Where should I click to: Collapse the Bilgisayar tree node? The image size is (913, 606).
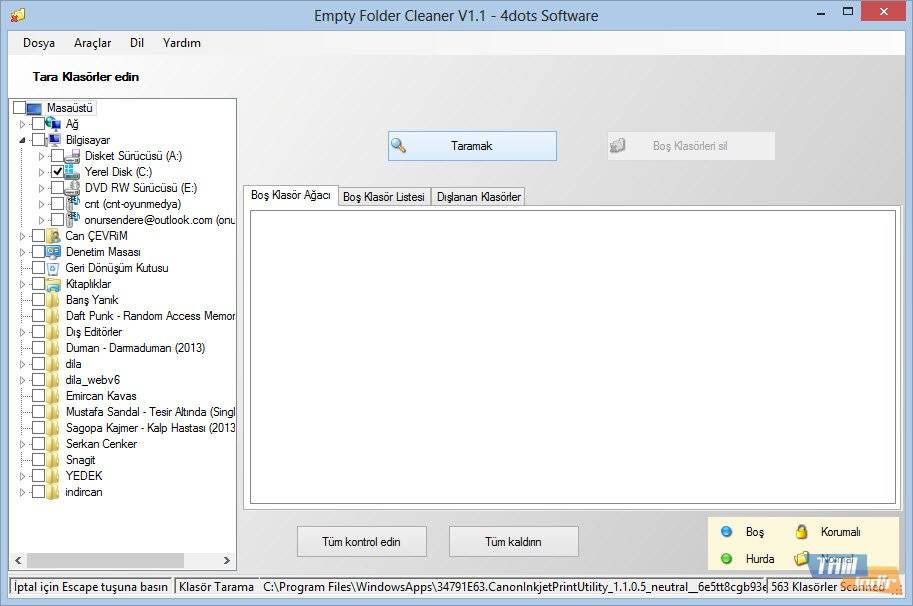click(x=23, y=140)
